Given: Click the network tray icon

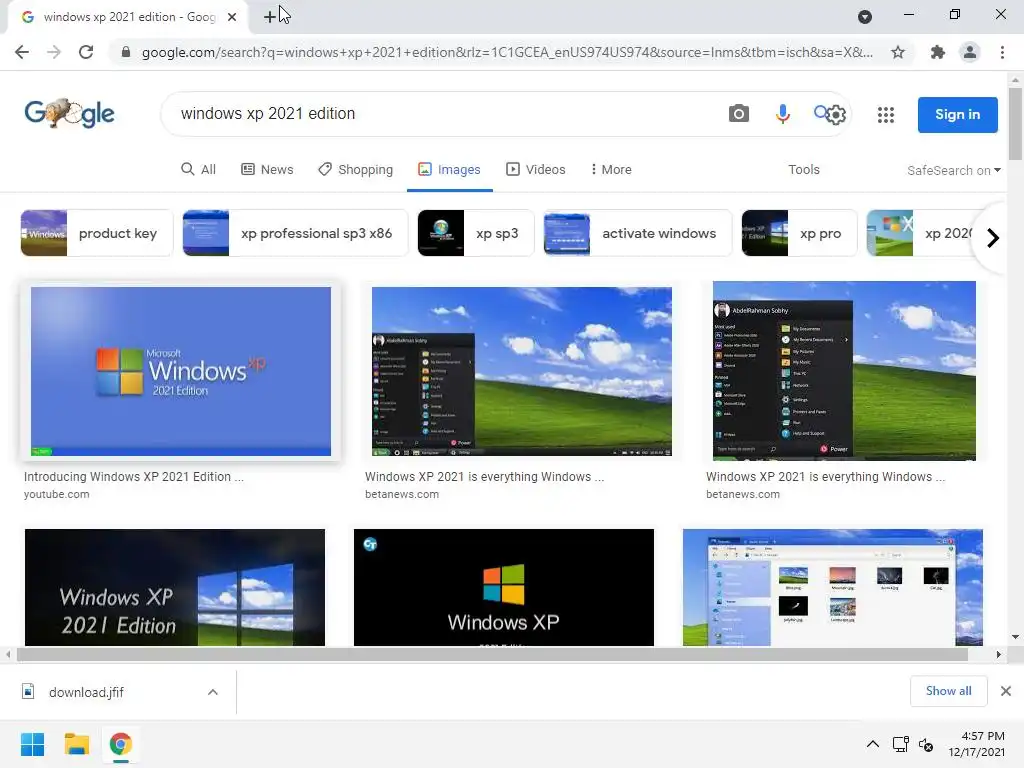Looking at the screenshot, I should click(x=901, y=744).
